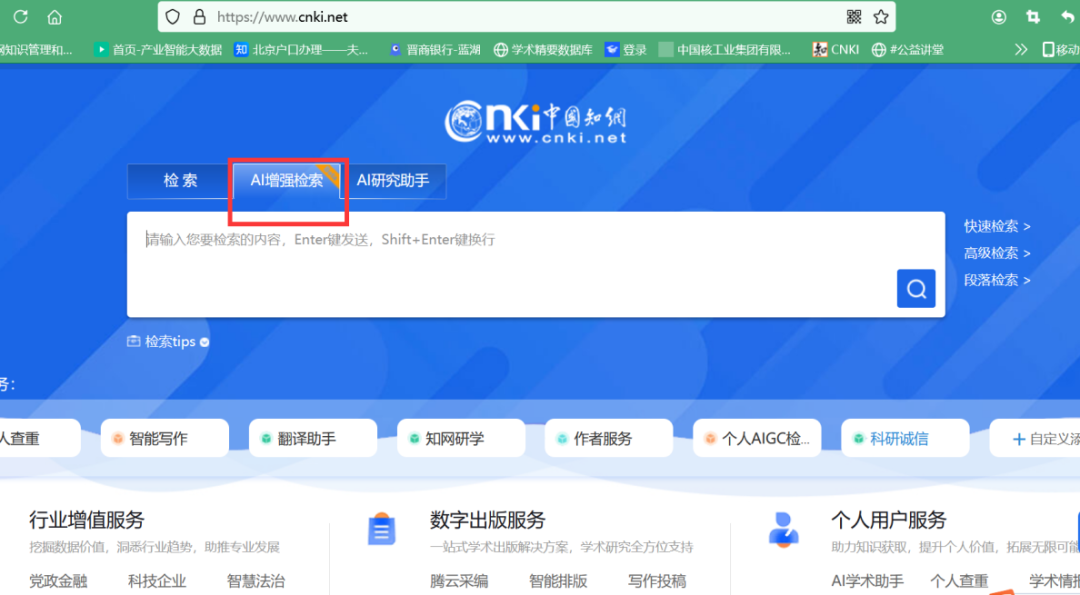This screenshot has height=595, width=1080.
Task: Open the 学术精要数据库 bookmark
Action: (x=543, y=50)
